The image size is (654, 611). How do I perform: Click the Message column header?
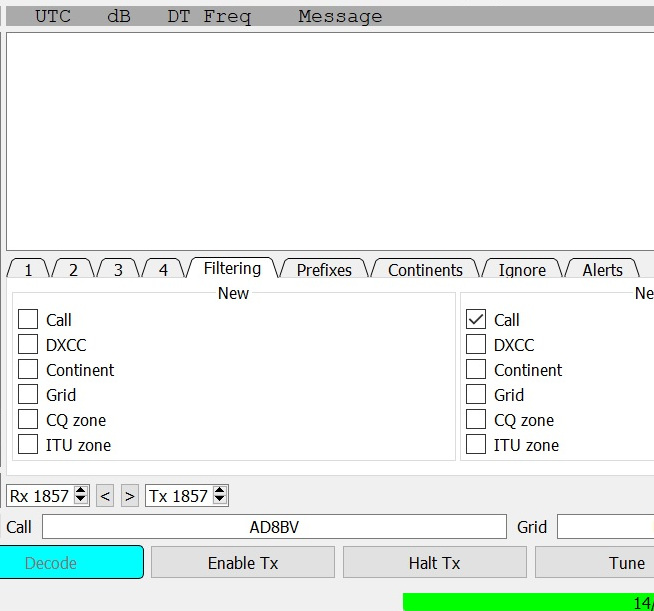[x=340, y=17]
